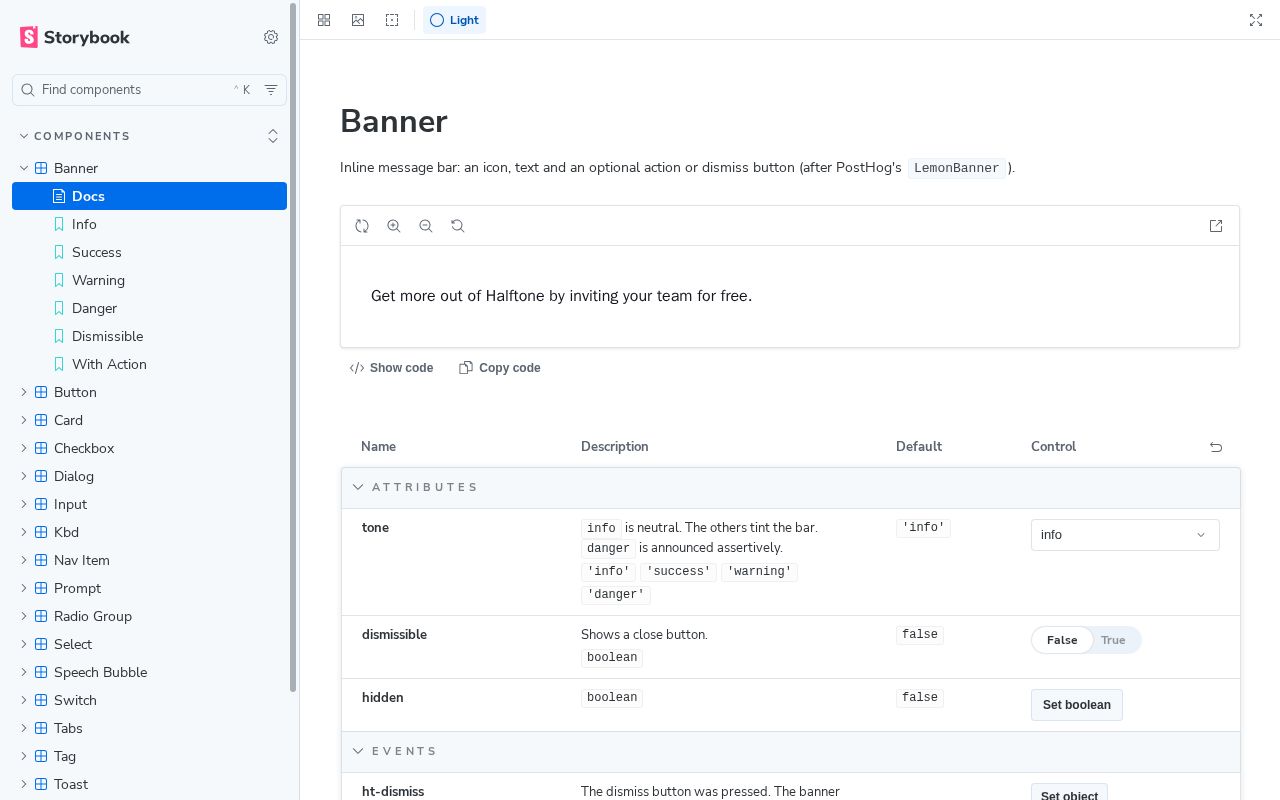Click Set object button for ht-dismiss
1280x800 pixels.
(x=1069, y=793)
